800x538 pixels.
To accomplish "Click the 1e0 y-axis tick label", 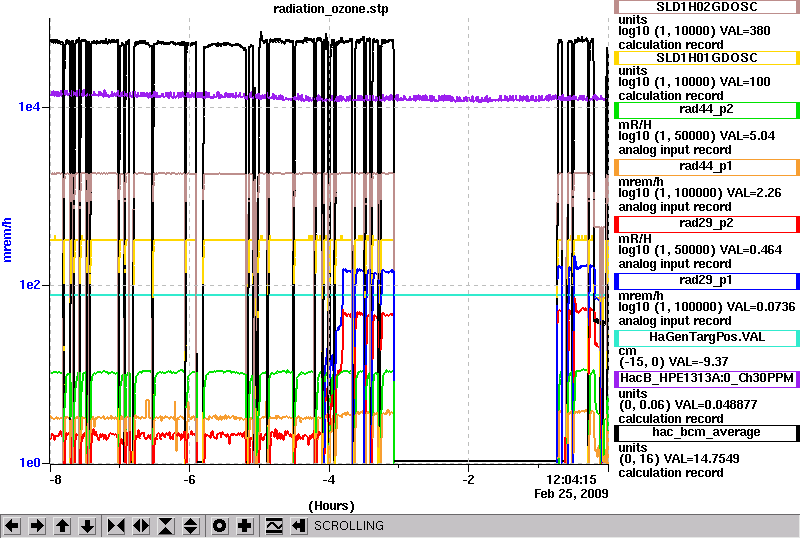I will pos(30,462).
